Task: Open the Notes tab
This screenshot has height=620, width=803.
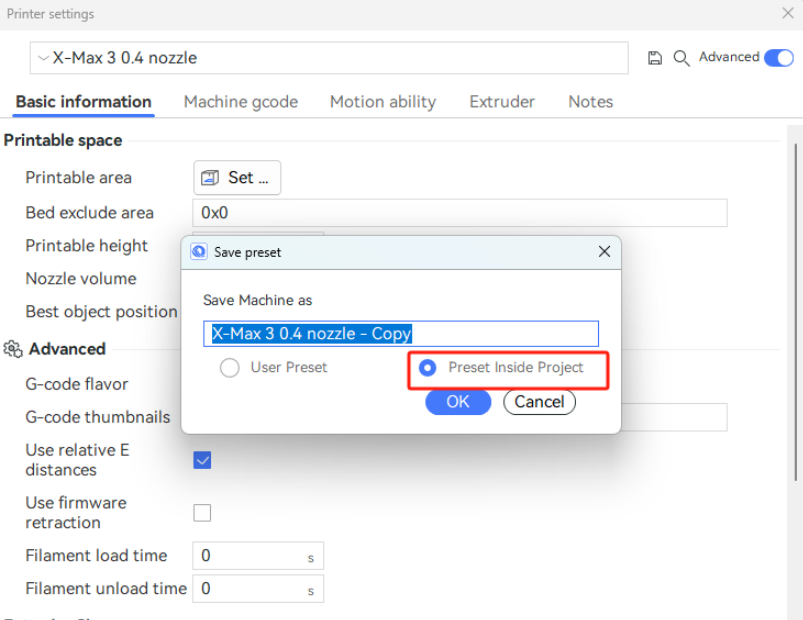Action: (x=590, y=102)
